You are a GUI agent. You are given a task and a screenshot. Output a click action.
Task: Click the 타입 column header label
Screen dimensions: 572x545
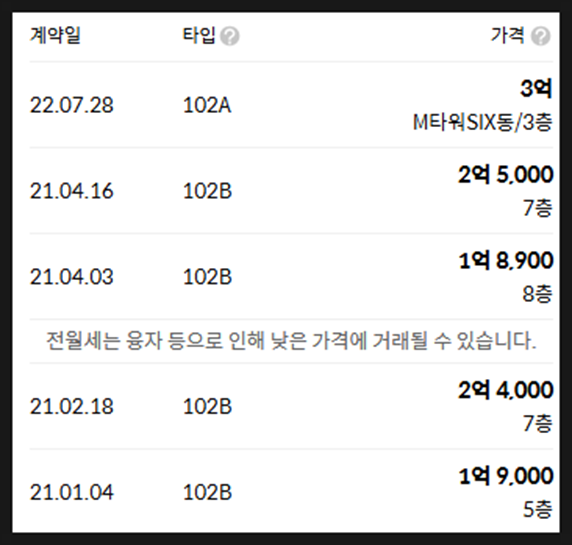coord(199,36)
